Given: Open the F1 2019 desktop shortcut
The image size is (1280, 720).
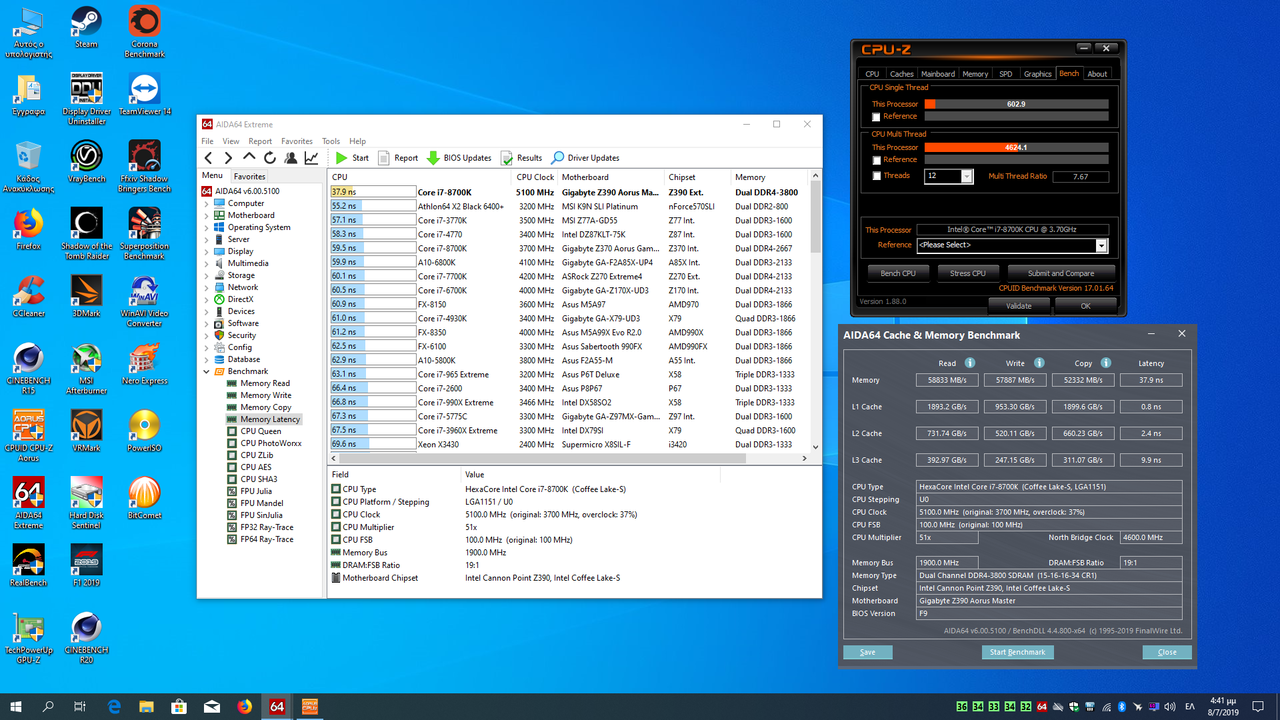Looking at the screenshot, I should (x=86, y=565).
